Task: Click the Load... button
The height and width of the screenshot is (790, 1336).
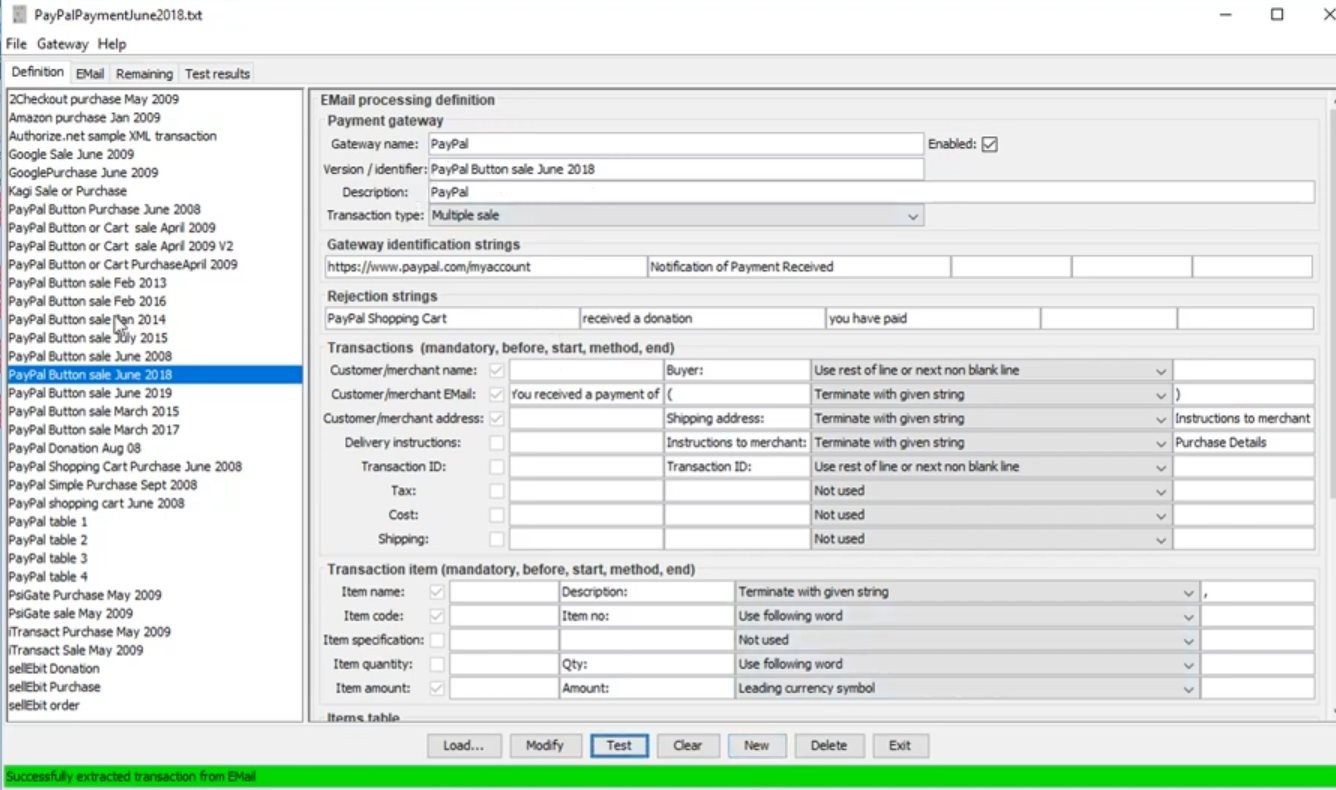Action: pos(464,746)
